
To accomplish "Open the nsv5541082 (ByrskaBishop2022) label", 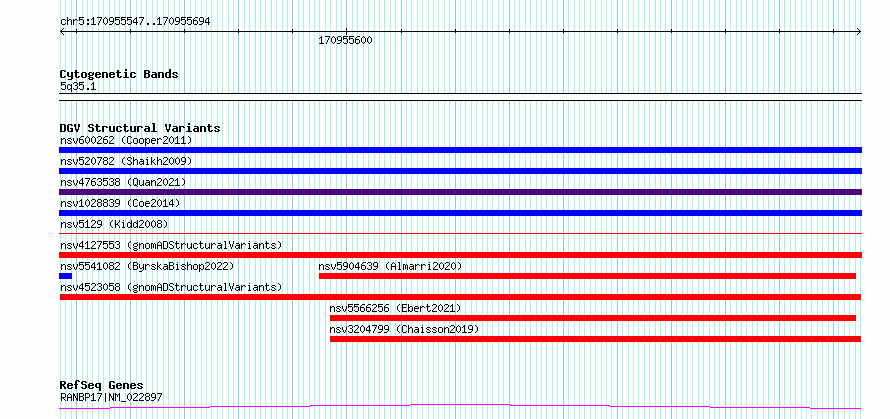I will click(147, 266).
